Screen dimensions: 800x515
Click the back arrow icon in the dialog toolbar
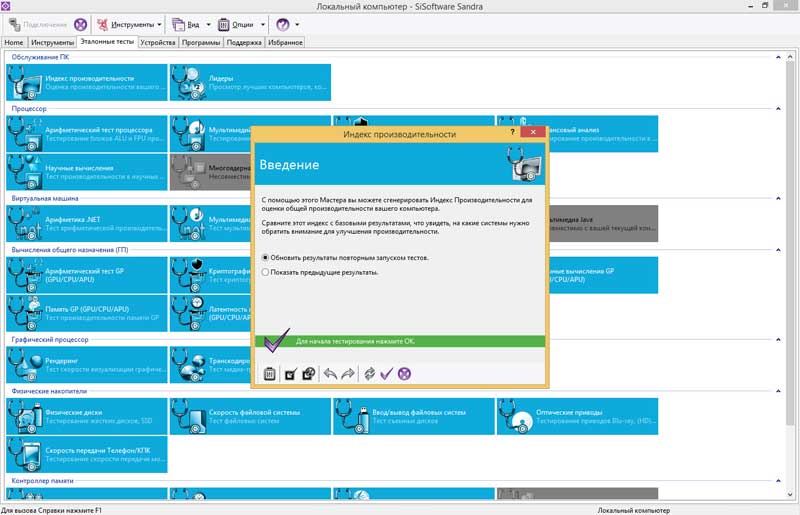pyautogui.click(x=330, y=374)
